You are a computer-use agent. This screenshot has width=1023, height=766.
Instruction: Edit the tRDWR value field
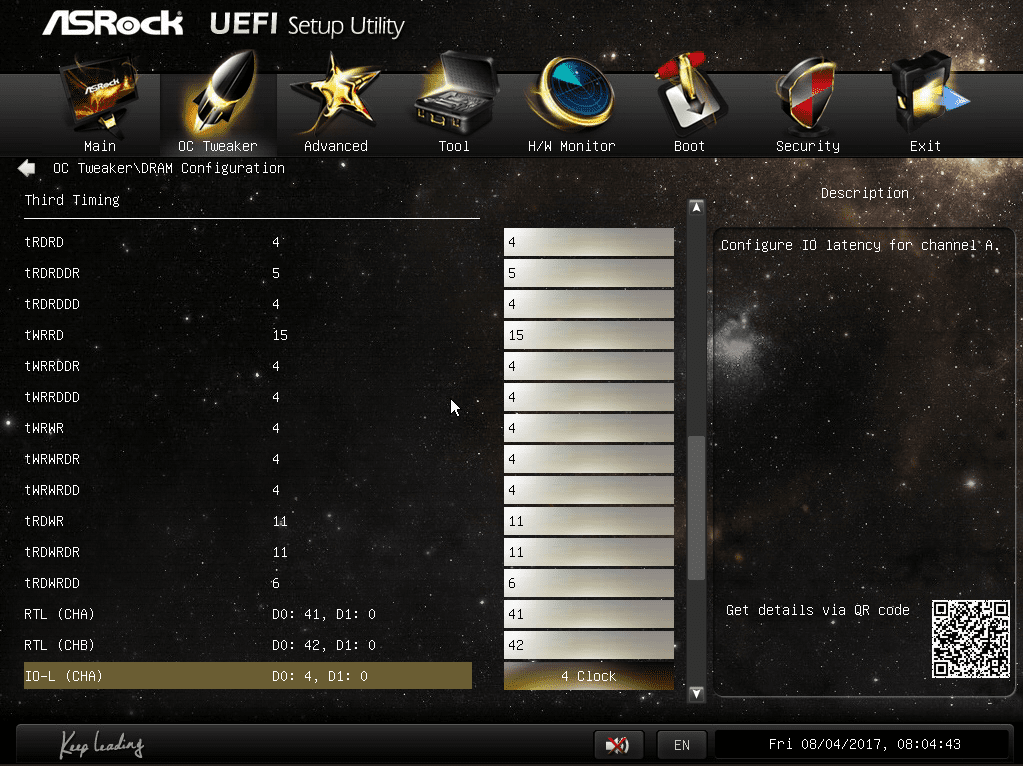(588, 521)
